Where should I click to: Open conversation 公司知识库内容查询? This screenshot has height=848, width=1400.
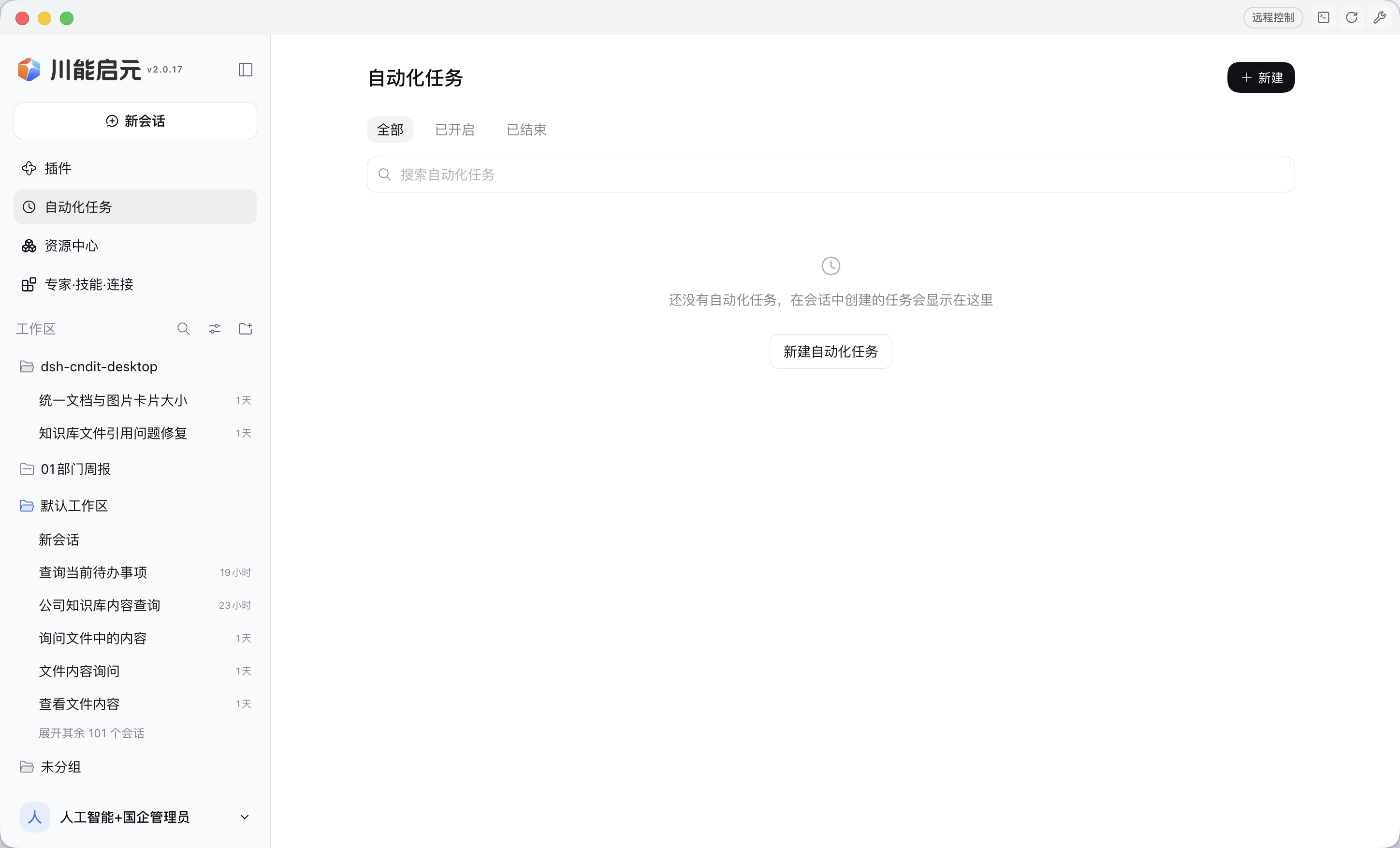coord(135,605)
